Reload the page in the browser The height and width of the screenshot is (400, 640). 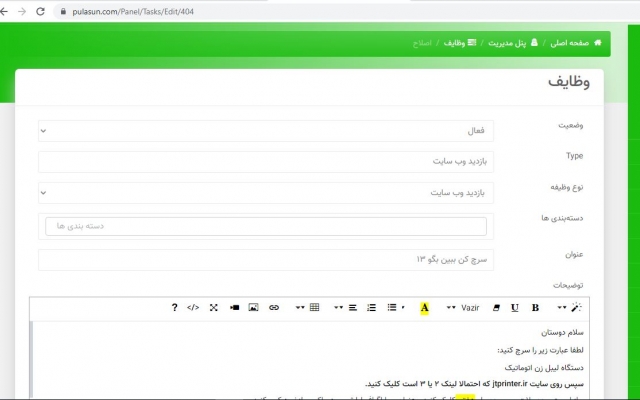click(40, 11)
